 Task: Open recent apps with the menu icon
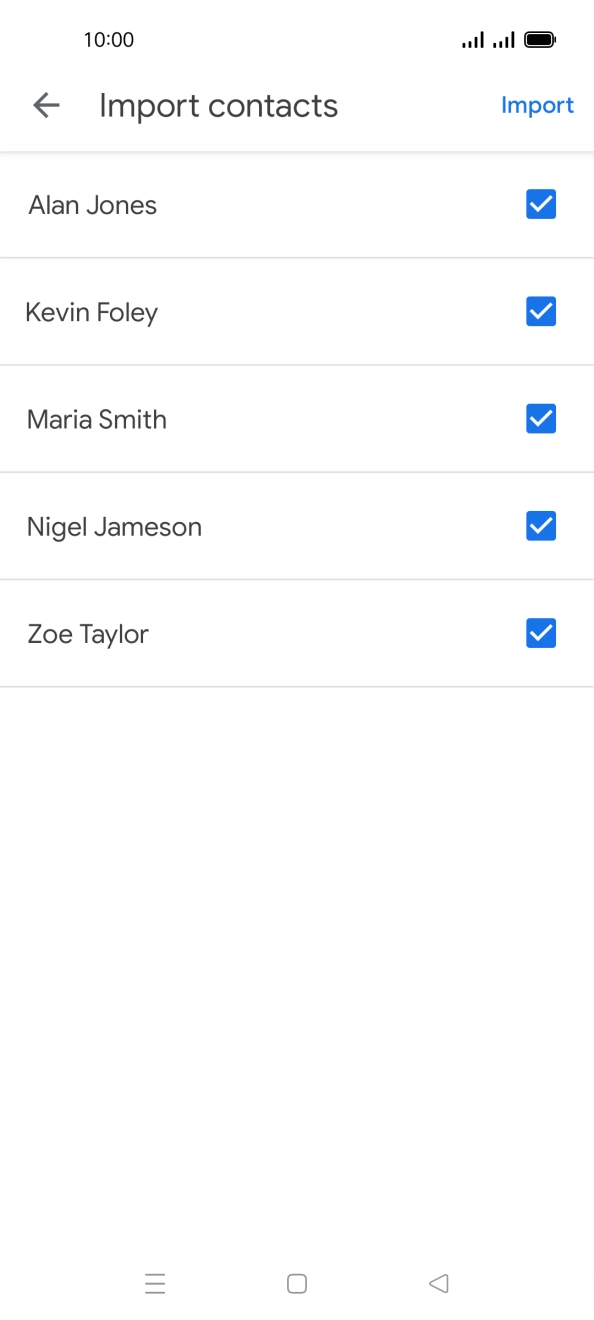pos(156,1283)
